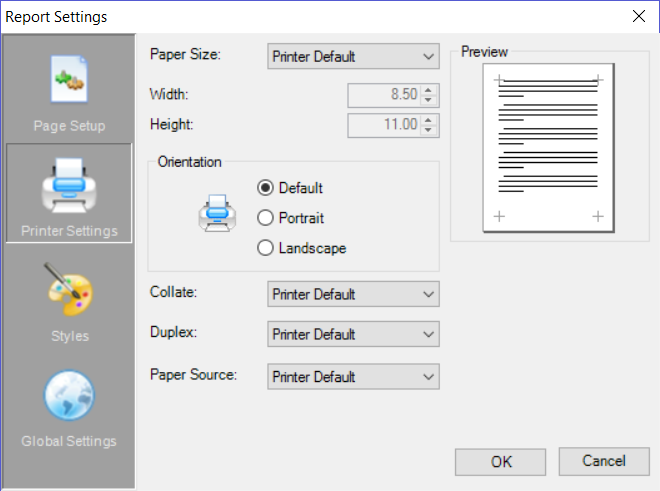Click the Global Settings label in sidebar
Screen dimensions: 660x491
tap(69, 441)
